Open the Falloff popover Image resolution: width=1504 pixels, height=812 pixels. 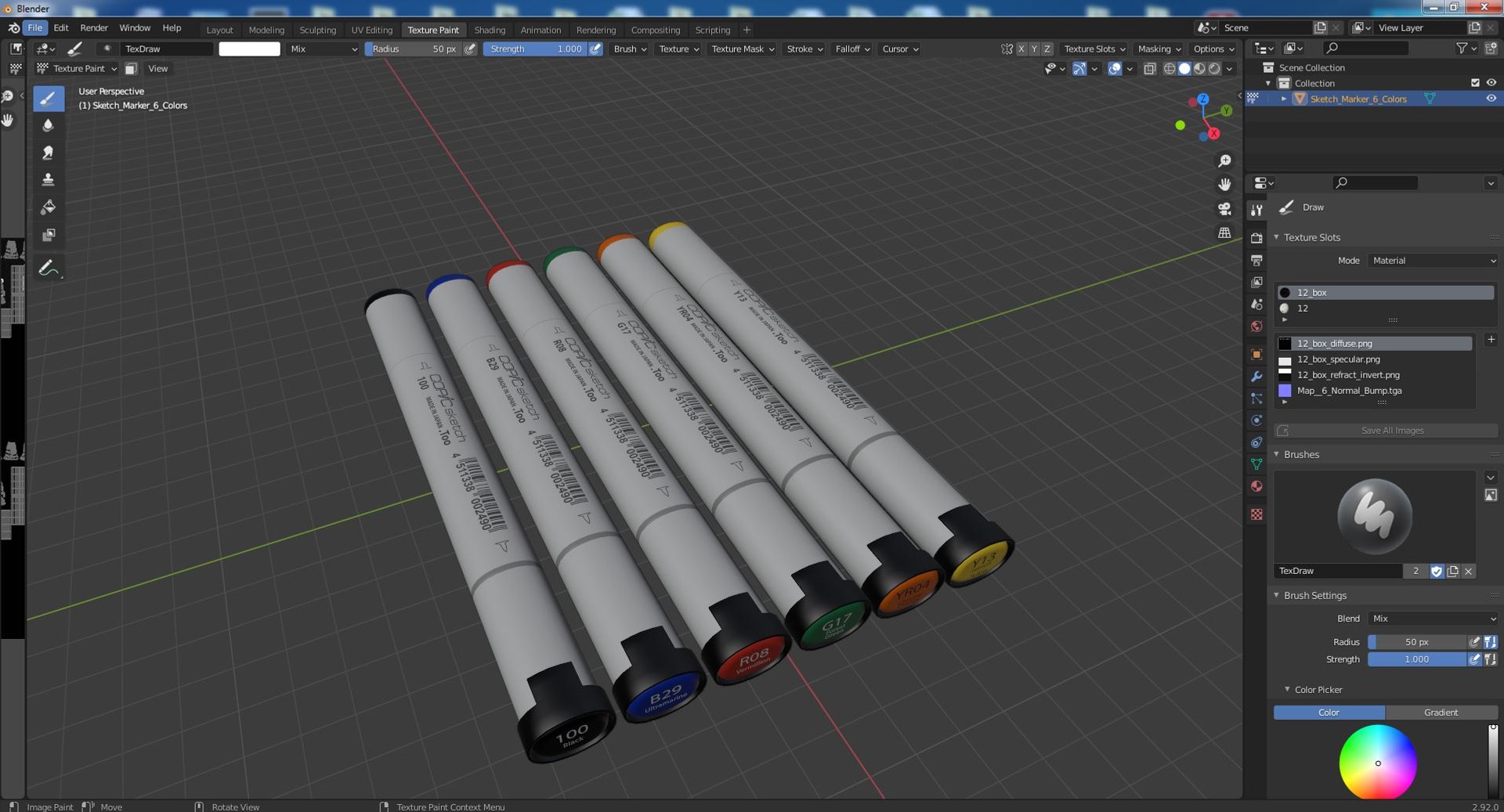[852, 49]
